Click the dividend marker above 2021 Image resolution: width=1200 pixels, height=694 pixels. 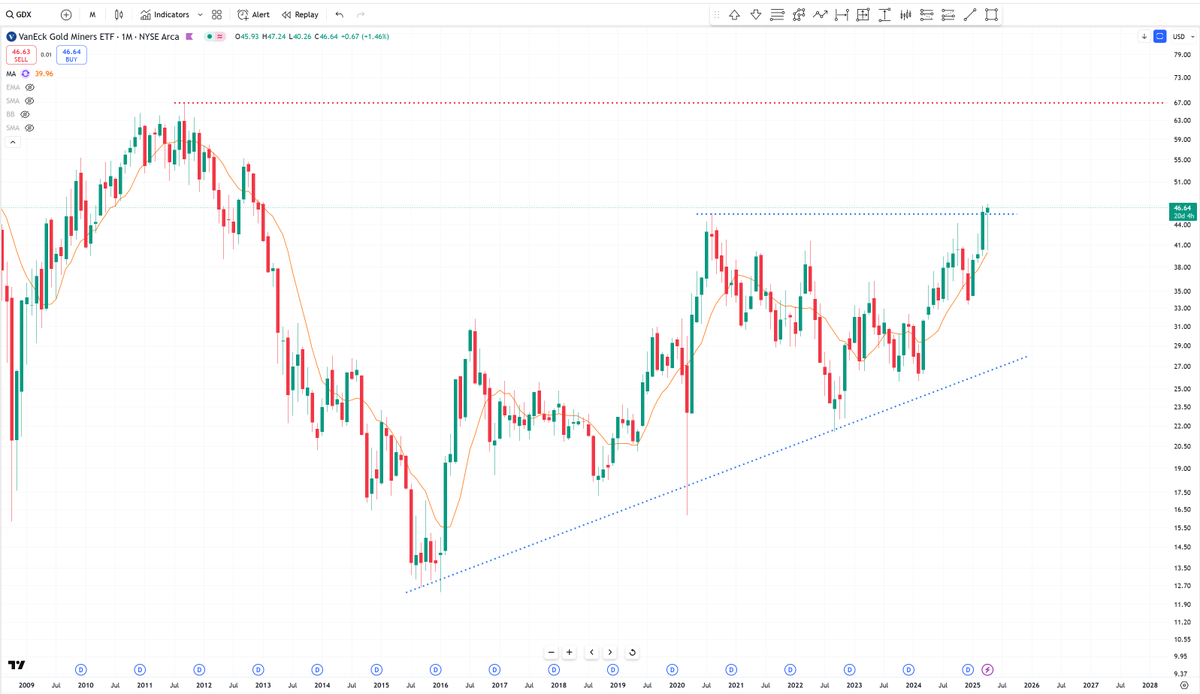tap(731, 668)
